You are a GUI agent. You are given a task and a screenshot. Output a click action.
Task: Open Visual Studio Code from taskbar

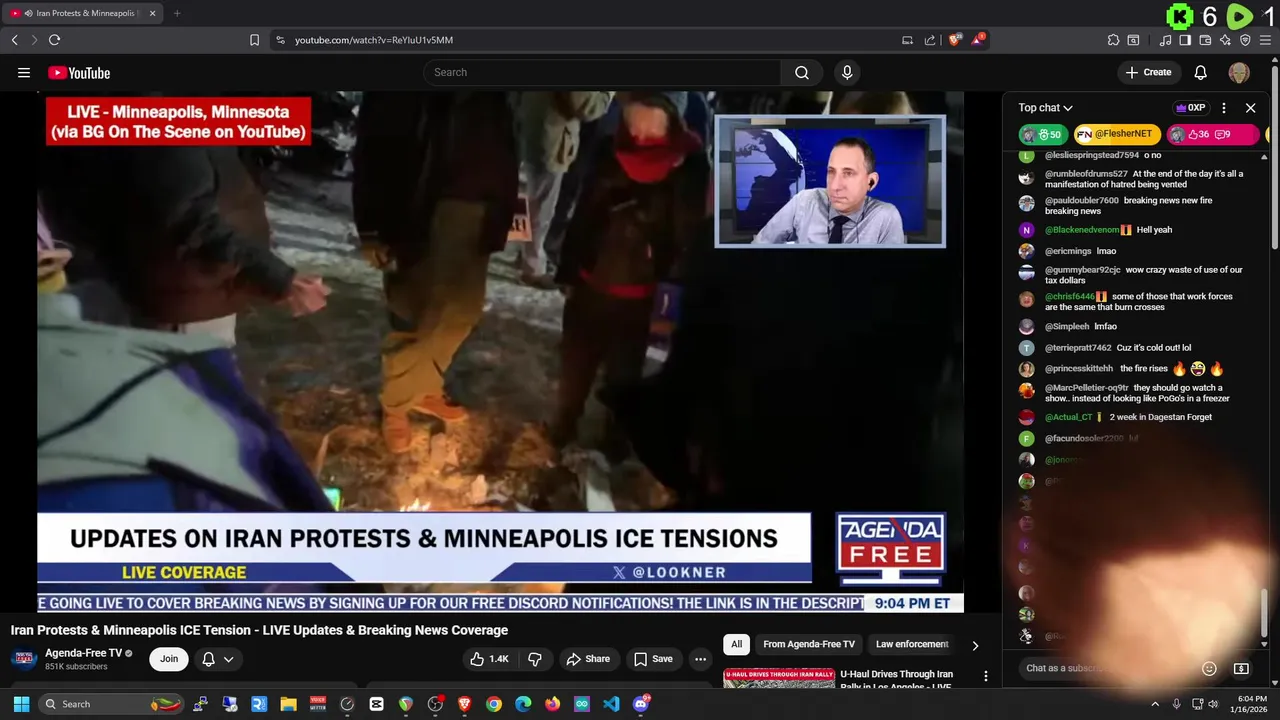coord(611,704)
